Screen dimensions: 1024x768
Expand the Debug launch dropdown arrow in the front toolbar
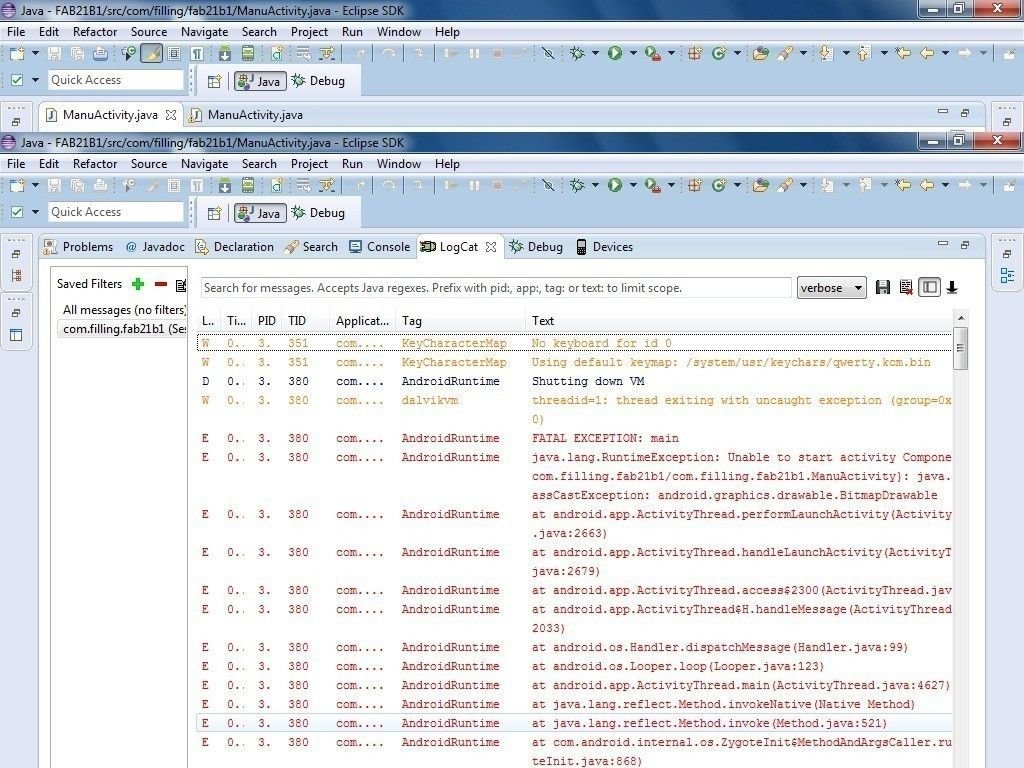tap(595, 185)
